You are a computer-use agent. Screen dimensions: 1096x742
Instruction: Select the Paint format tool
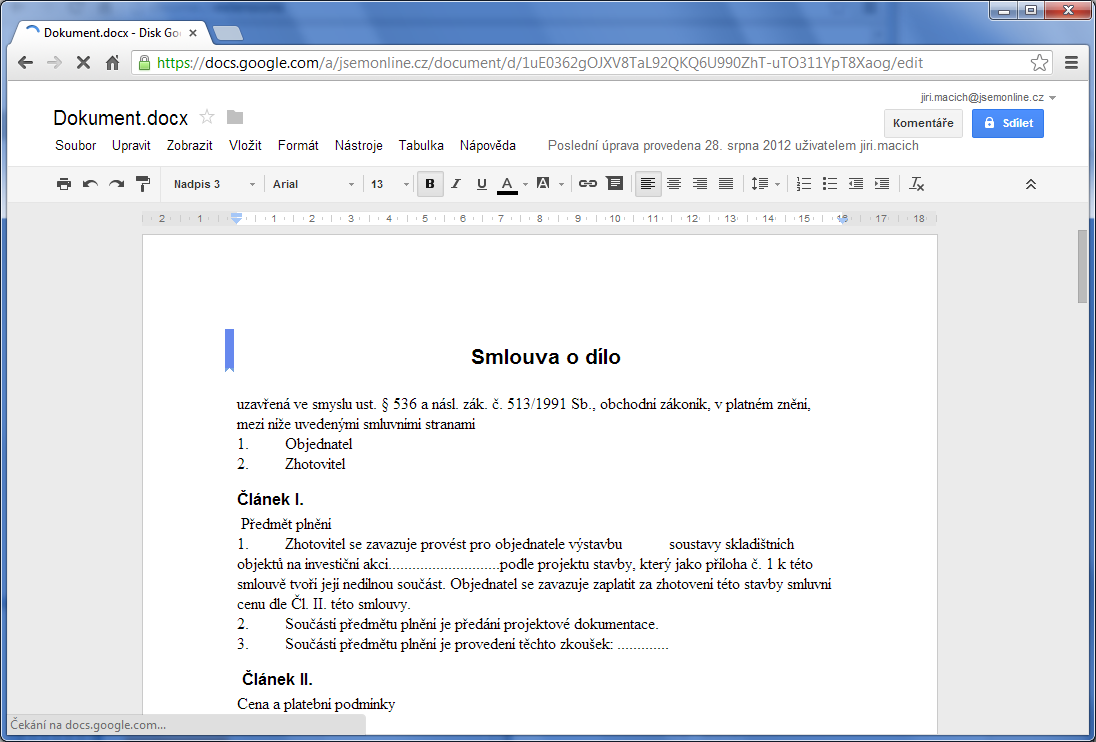click(x=143, y=184)
